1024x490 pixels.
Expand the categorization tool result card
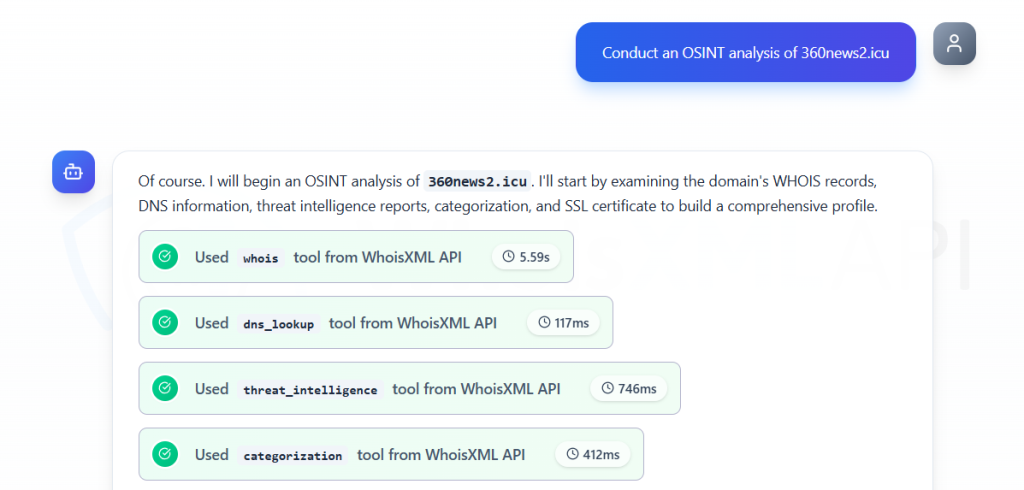(x=391, y=454)
